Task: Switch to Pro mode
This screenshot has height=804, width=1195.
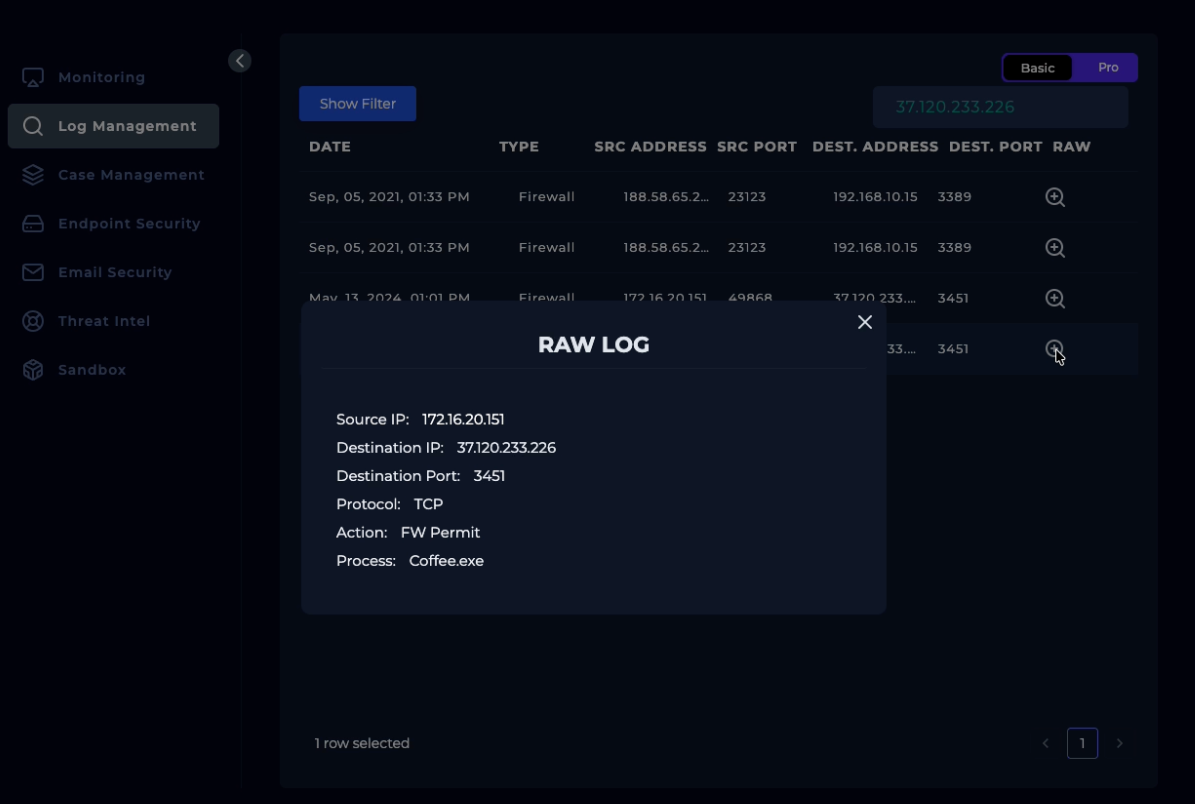Action: pyautogui.click(x=1107, y=68)
